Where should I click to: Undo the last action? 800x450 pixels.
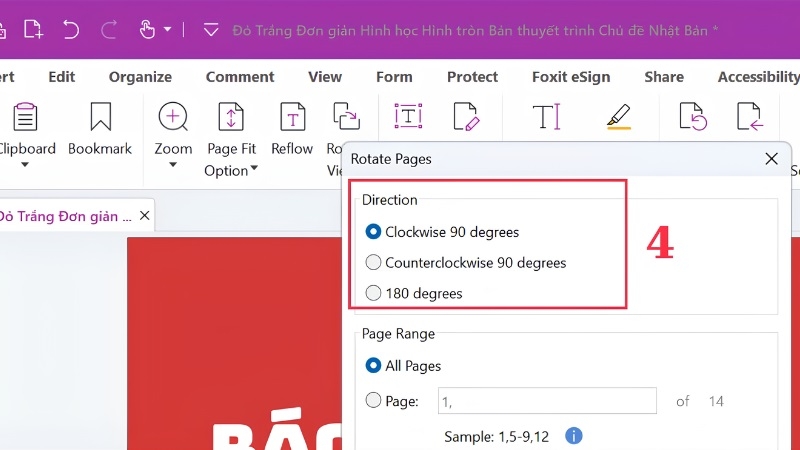(70, 30)
